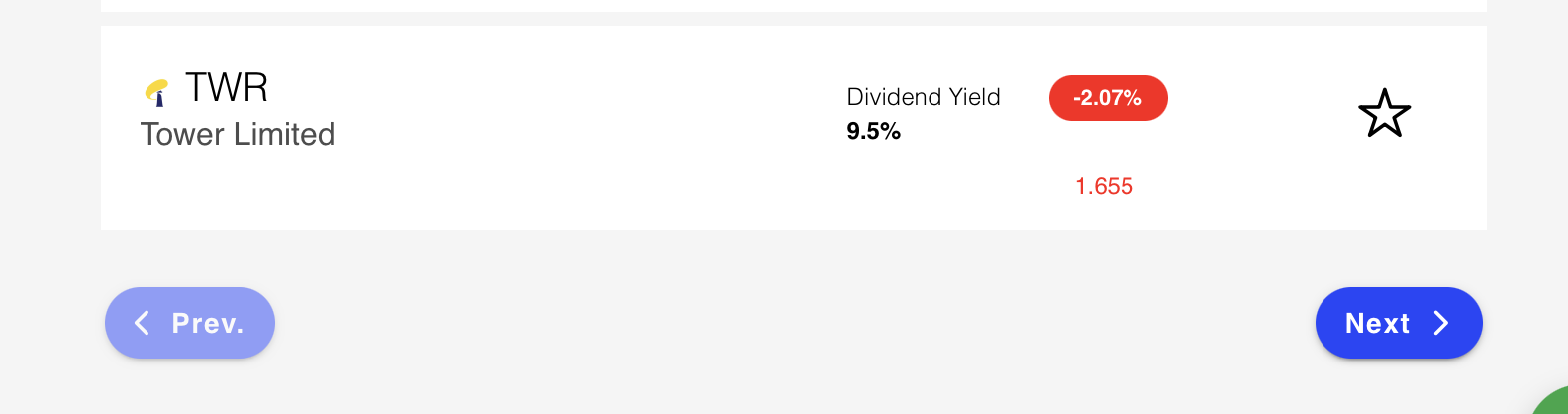Click the 1.655 share price
Image resolution: width=1568 pixels, height=414 pixels.
pos(1104,186)
